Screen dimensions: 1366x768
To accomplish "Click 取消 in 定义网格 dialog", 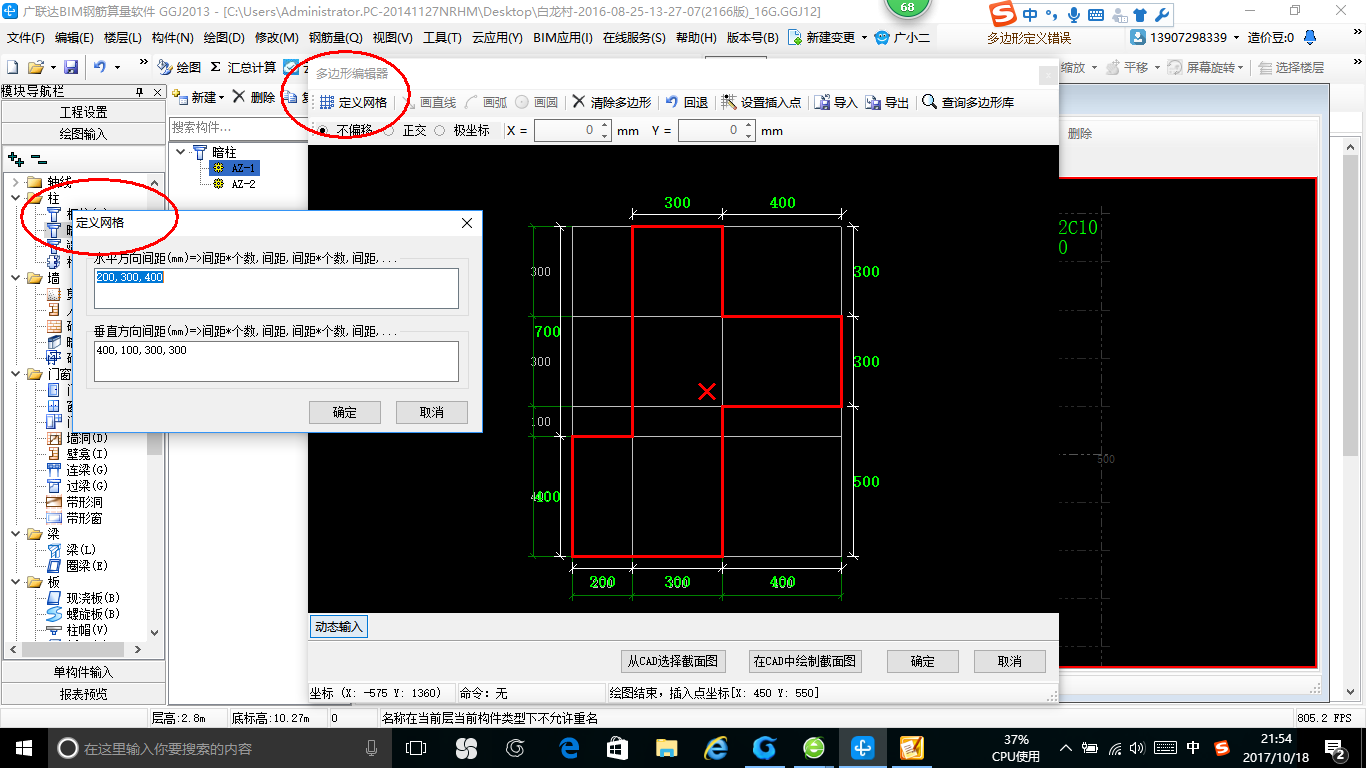I will pos(432,412).
